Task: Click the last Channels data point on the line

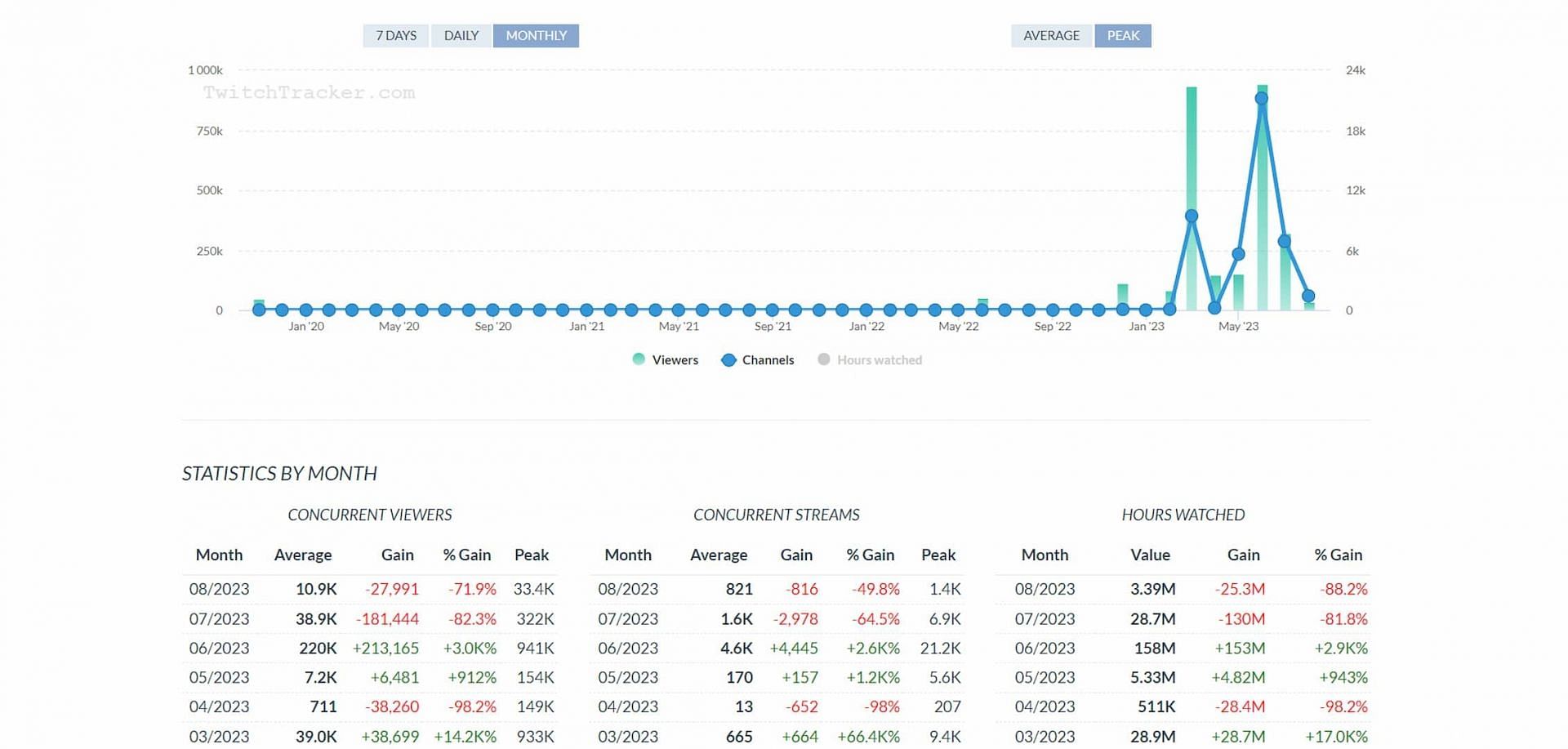Action: 1308,296
